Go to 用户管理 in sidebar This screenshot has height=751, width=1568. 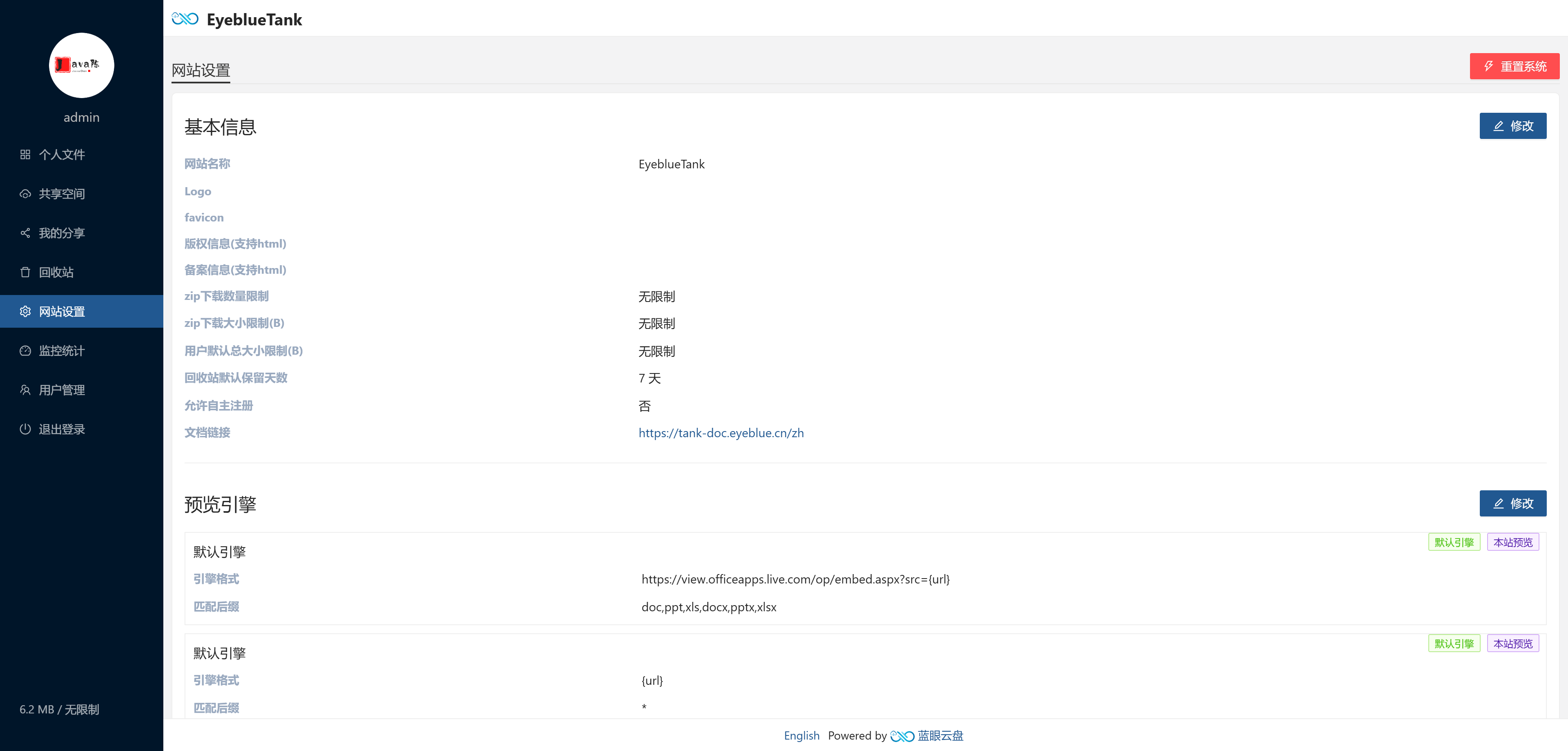coord(62,390)
